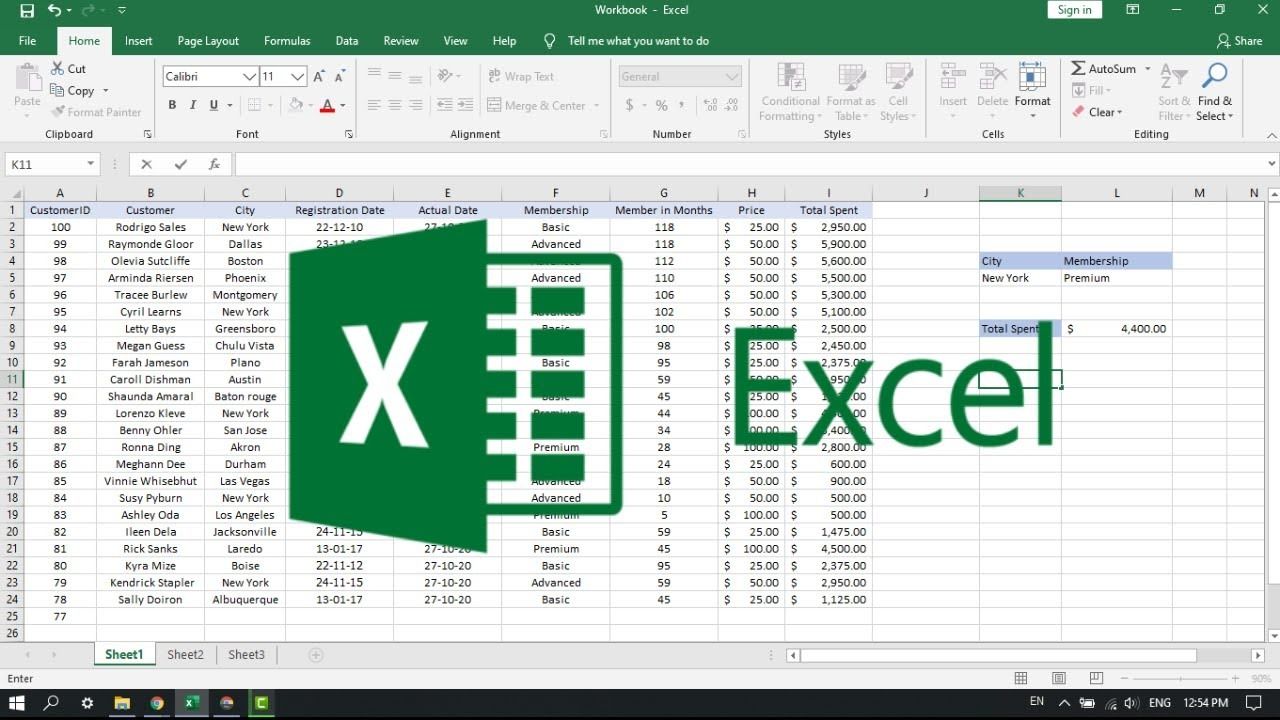1280x720 pixels.
Task: Toggle bold formatting
Action: pyautogui.click(x=172, y=105)
